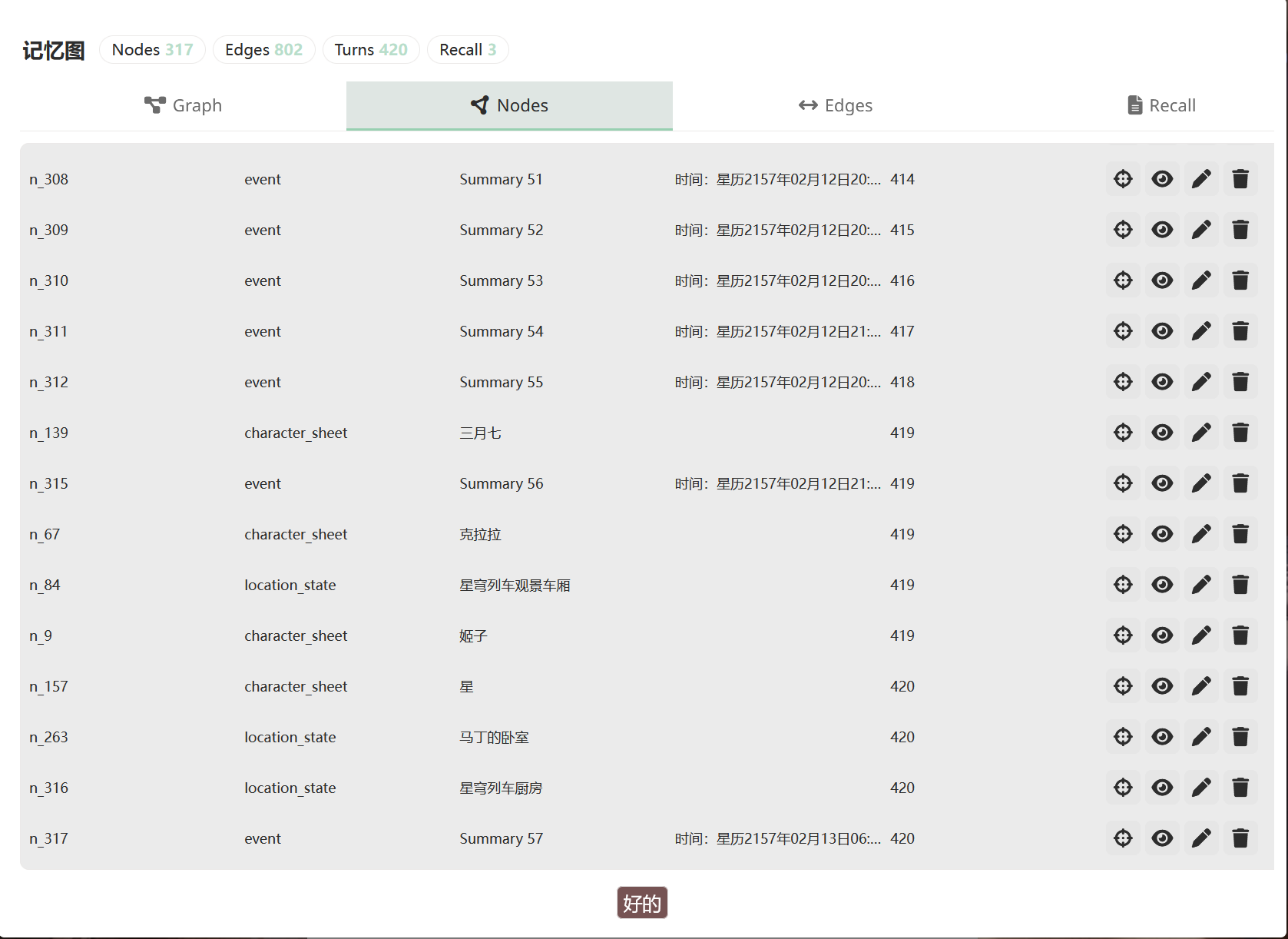Locate the 姬子 node with its crosshair
This screenshot has width=1288, height=939.
(x=1123, y=635)
